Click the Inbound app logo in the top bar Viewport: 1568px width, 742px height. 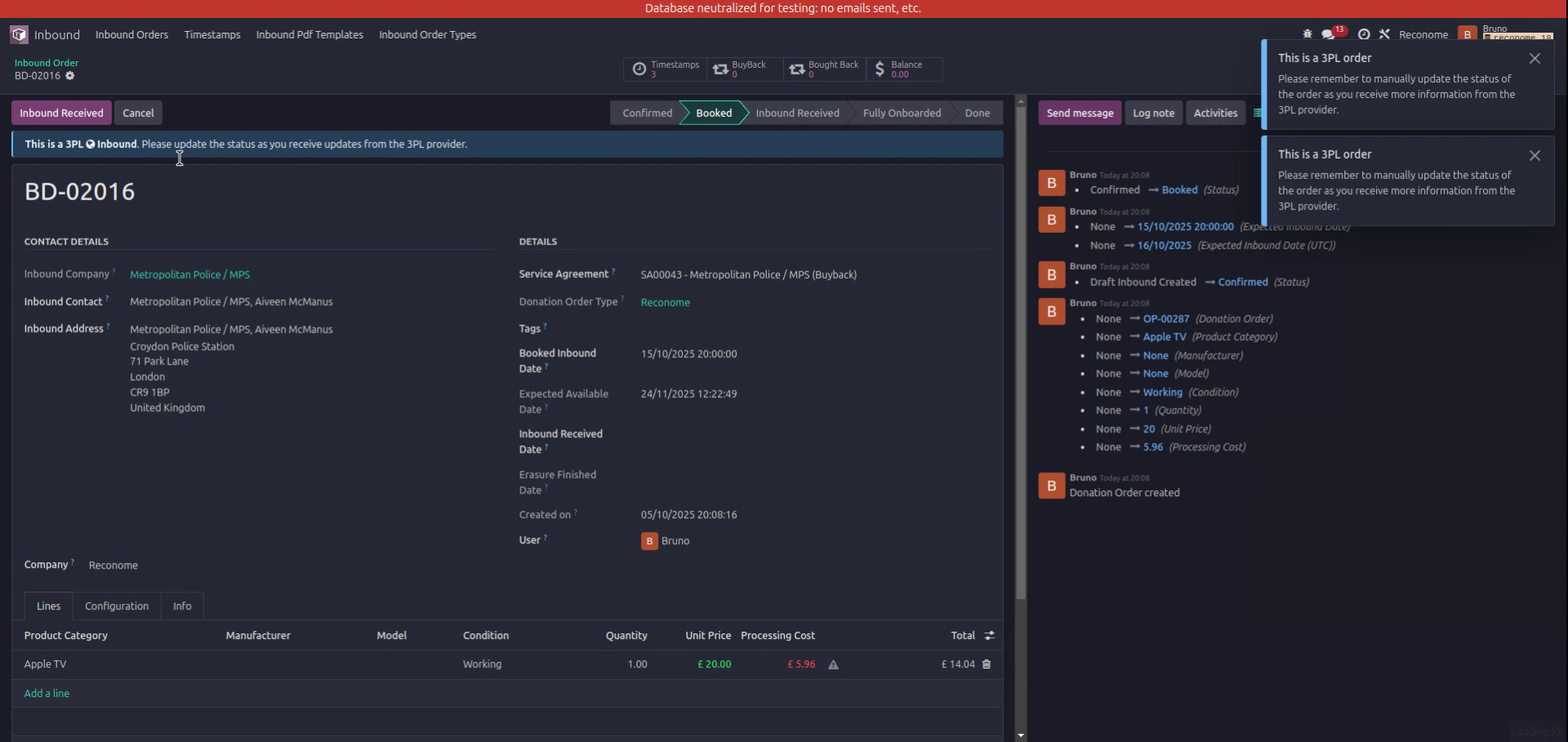pos(18,34)
